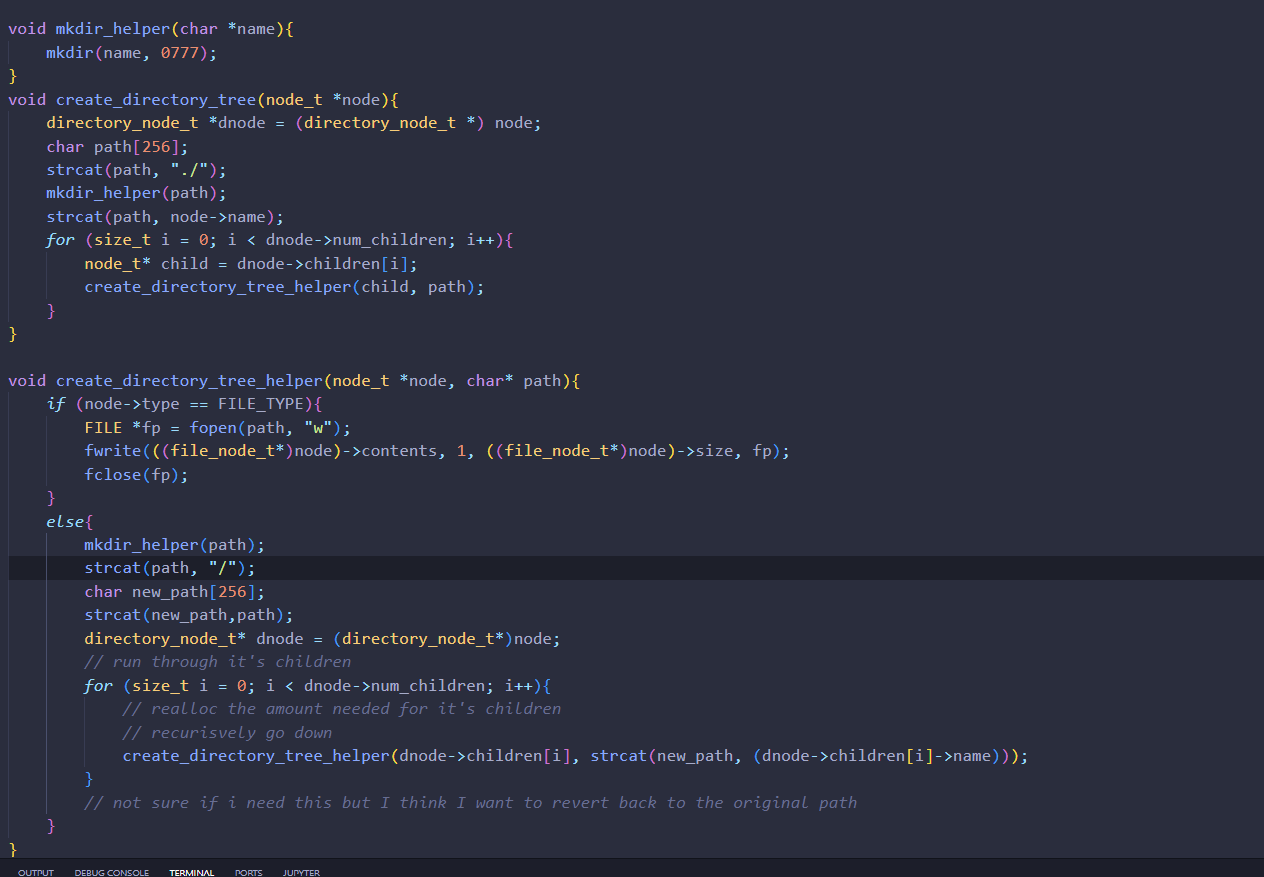The image size is (1264, 877).
Task: Open the PORTS panel tab
Action: [248, 872]
